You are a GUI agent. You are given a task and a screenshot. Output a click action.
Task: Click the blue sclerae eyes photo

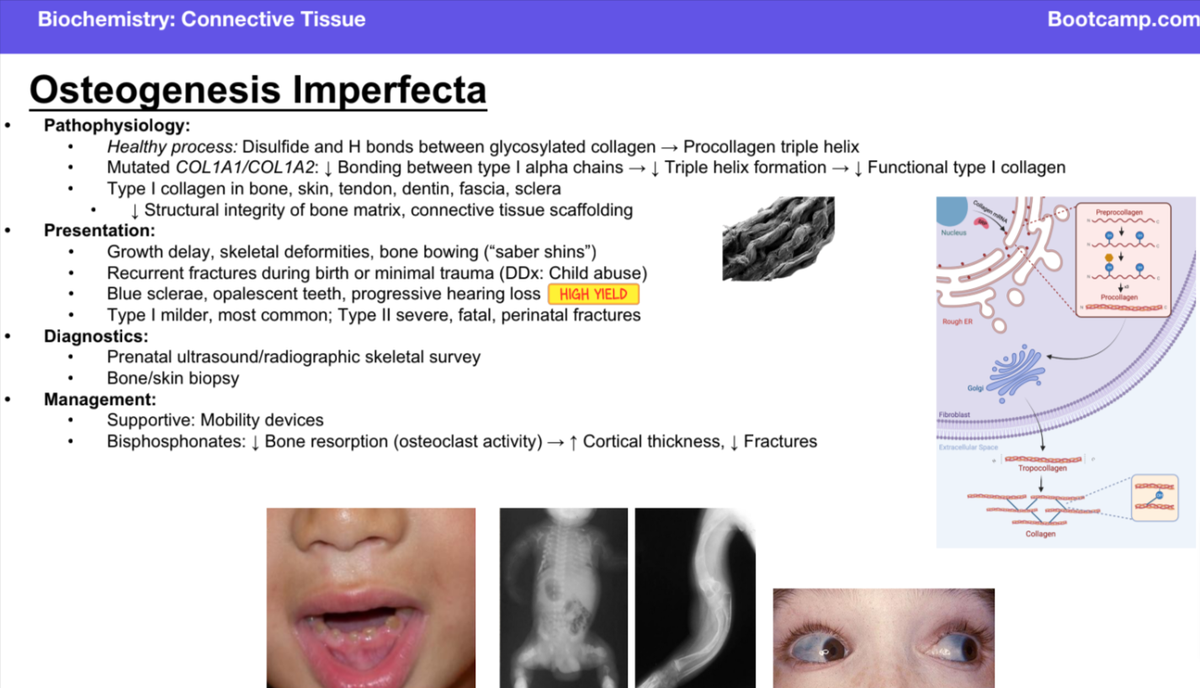(884, 638)
